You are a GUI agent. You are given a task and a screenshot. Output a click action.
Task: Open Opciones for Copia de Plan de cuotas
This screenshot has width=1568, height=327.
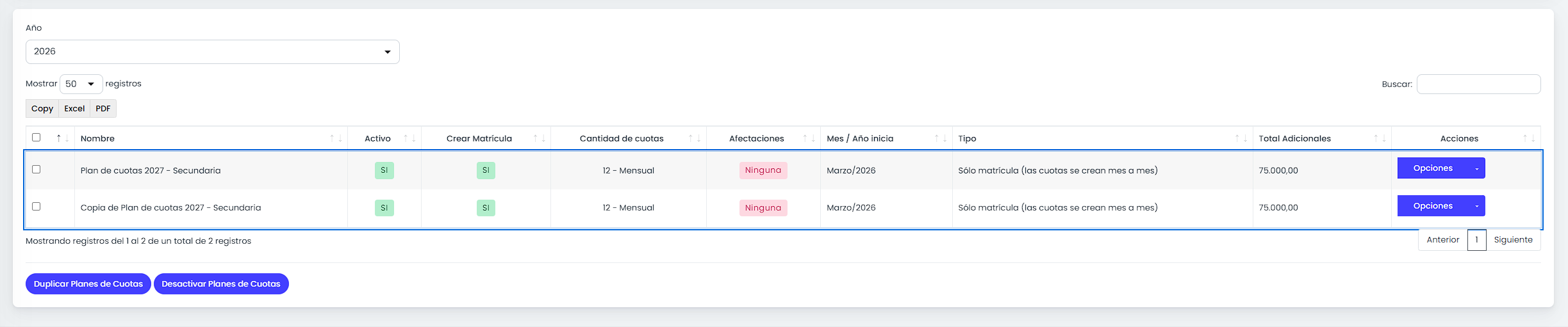coord(1433,206)
